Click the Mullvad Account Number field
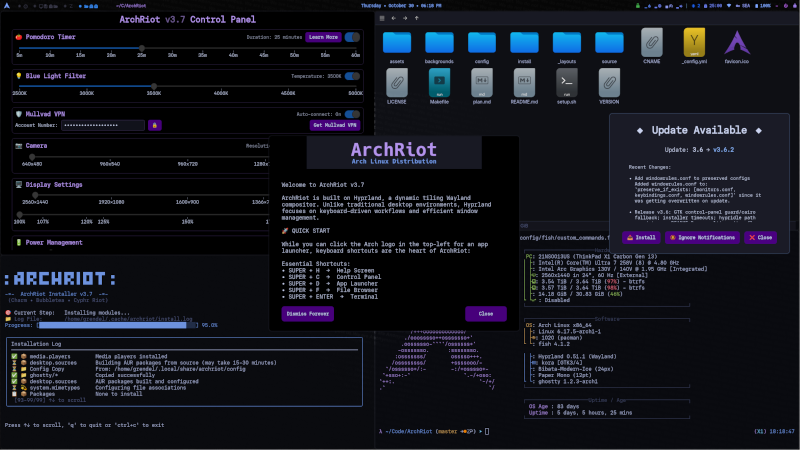The image size is (800, 450). tap(102, 125)
